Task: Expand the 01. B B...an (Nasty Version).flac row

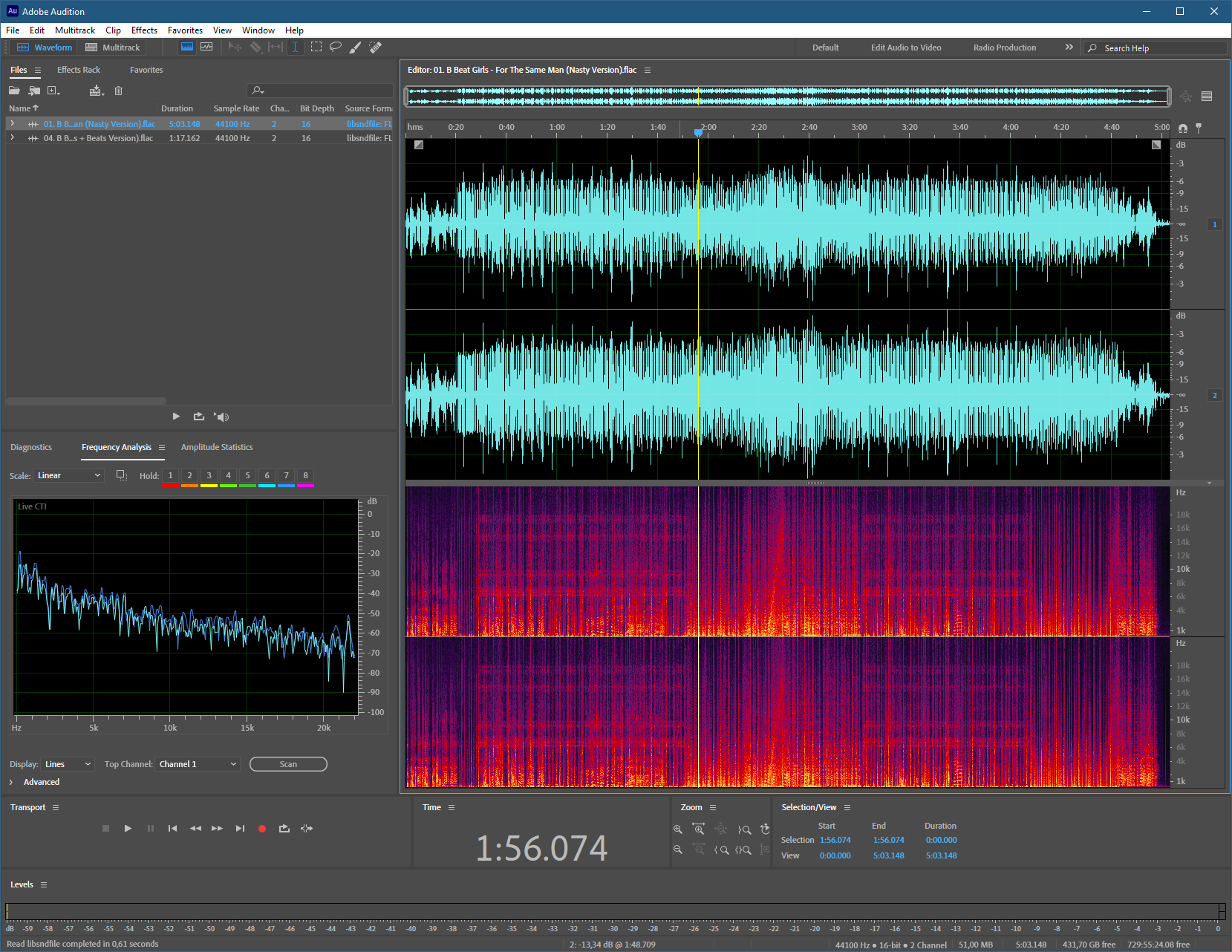Action: pyautogui.click(x=12, y=123)
